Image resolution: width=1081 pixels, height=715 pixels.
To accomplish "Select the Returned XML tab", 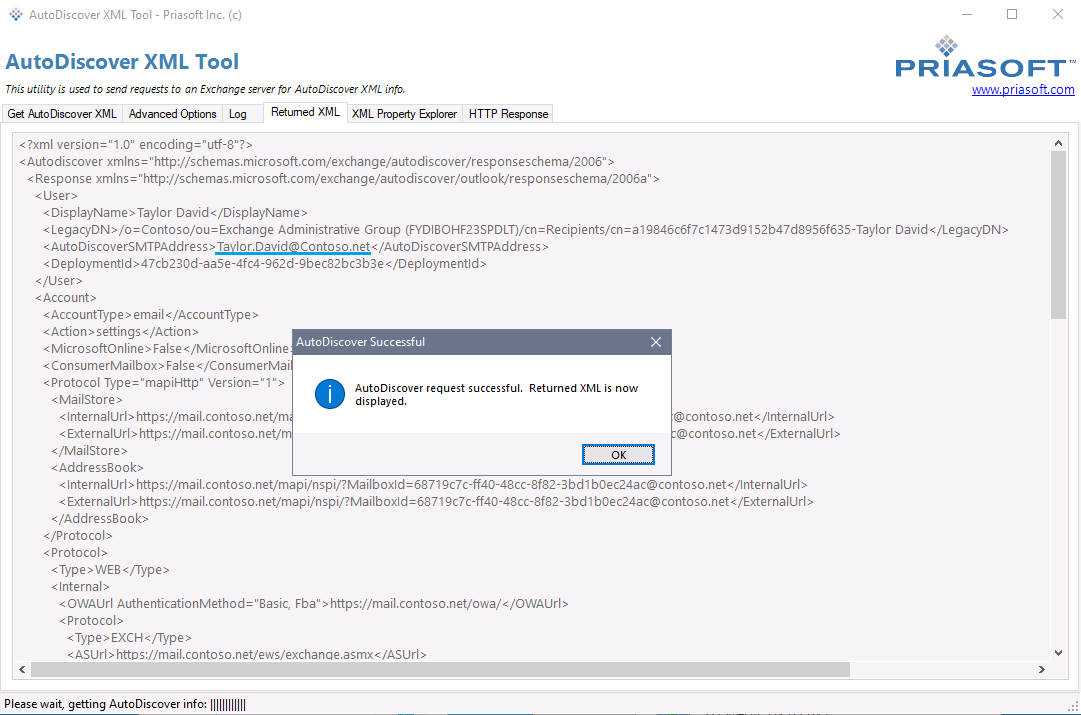I will (305, 112).
